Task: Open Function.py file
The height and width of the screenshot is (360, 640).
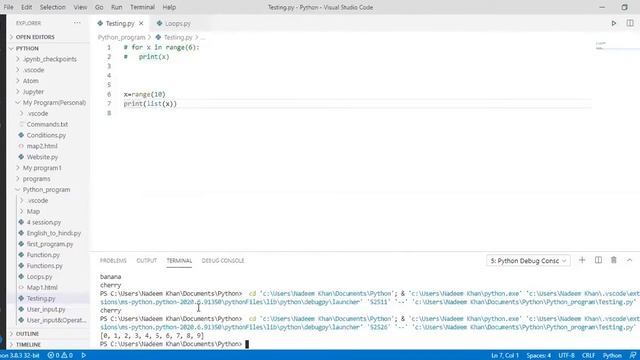Action: point(43,255)
